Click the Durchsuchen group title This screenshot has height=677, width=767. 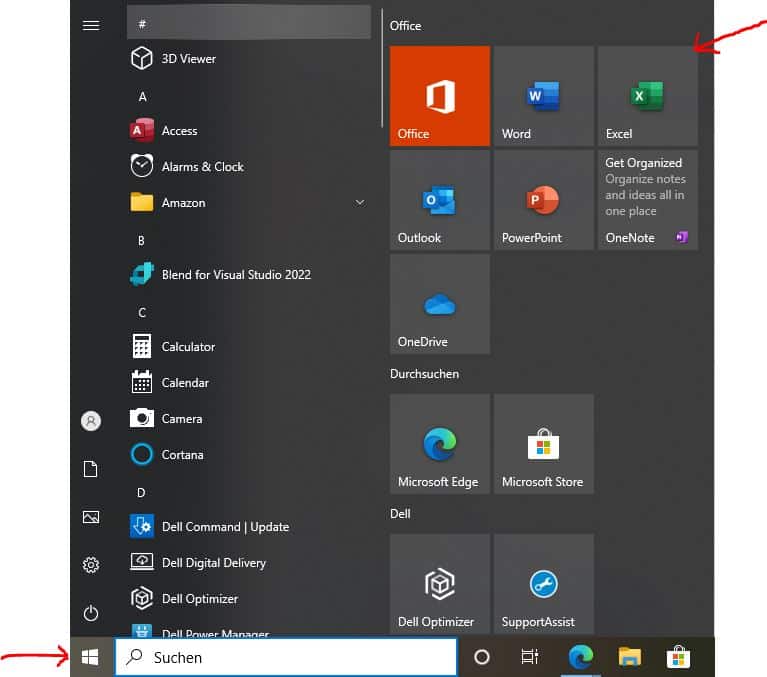pos(425,374)
